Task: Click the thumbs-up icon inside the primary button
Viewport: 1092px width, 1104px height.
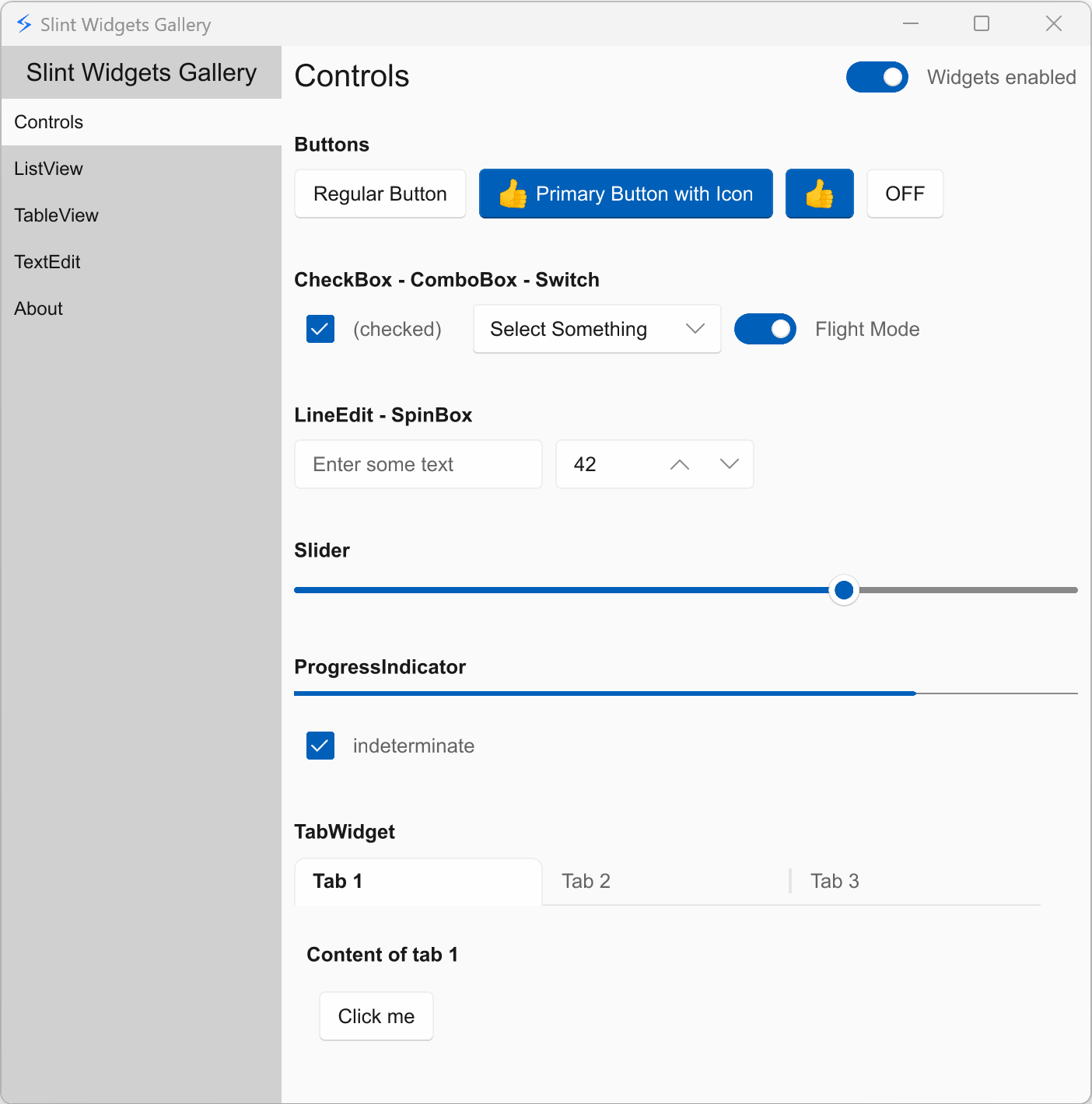Action: pos(514,194)
